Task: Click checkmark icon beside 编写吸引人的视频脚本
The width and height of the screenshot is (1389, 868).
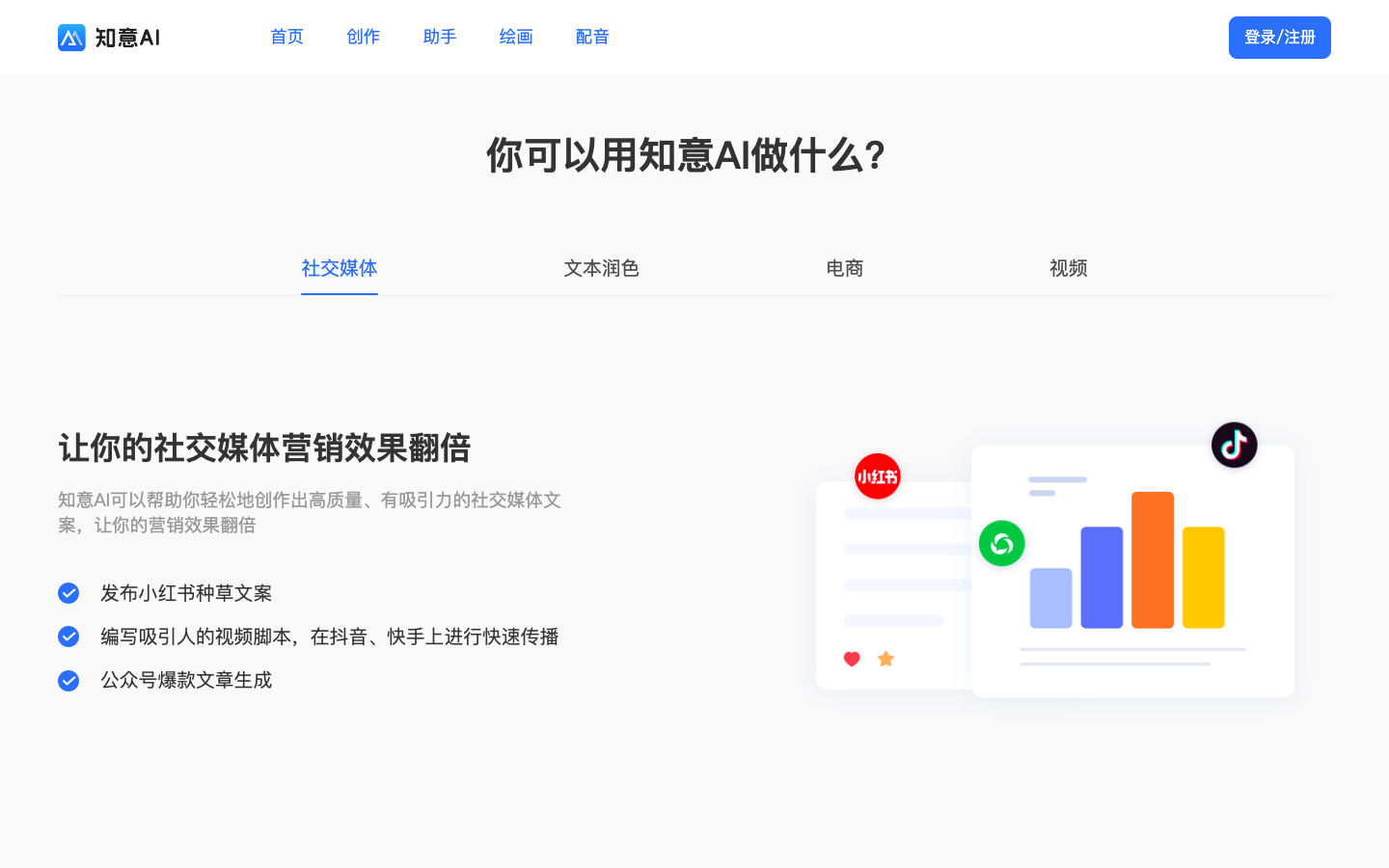Action: coord(68,637)
